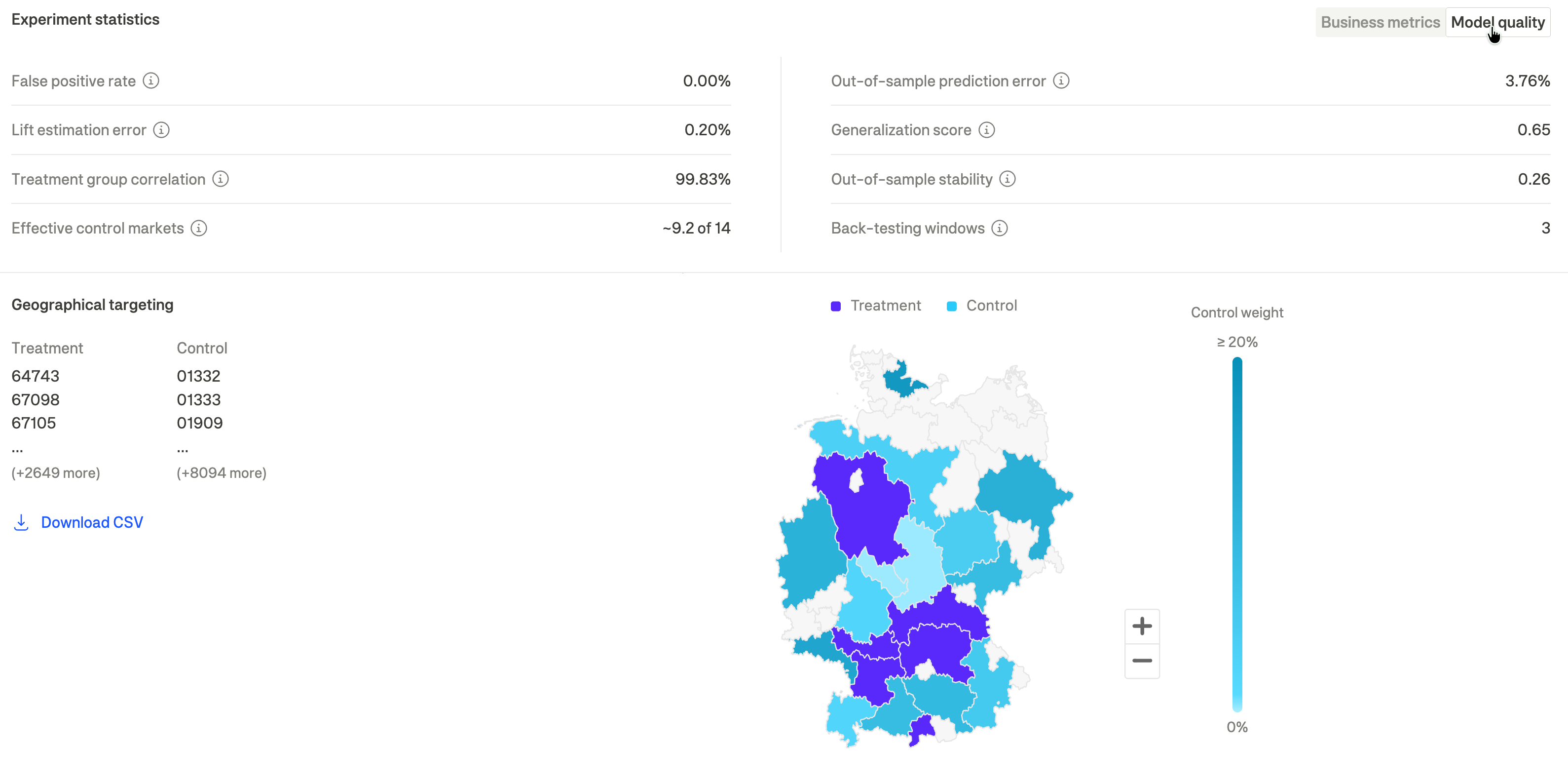Zoom out of the Germany map
Image resolution: width=1568 pixels, height=784 pixels.
point(1142,661)
